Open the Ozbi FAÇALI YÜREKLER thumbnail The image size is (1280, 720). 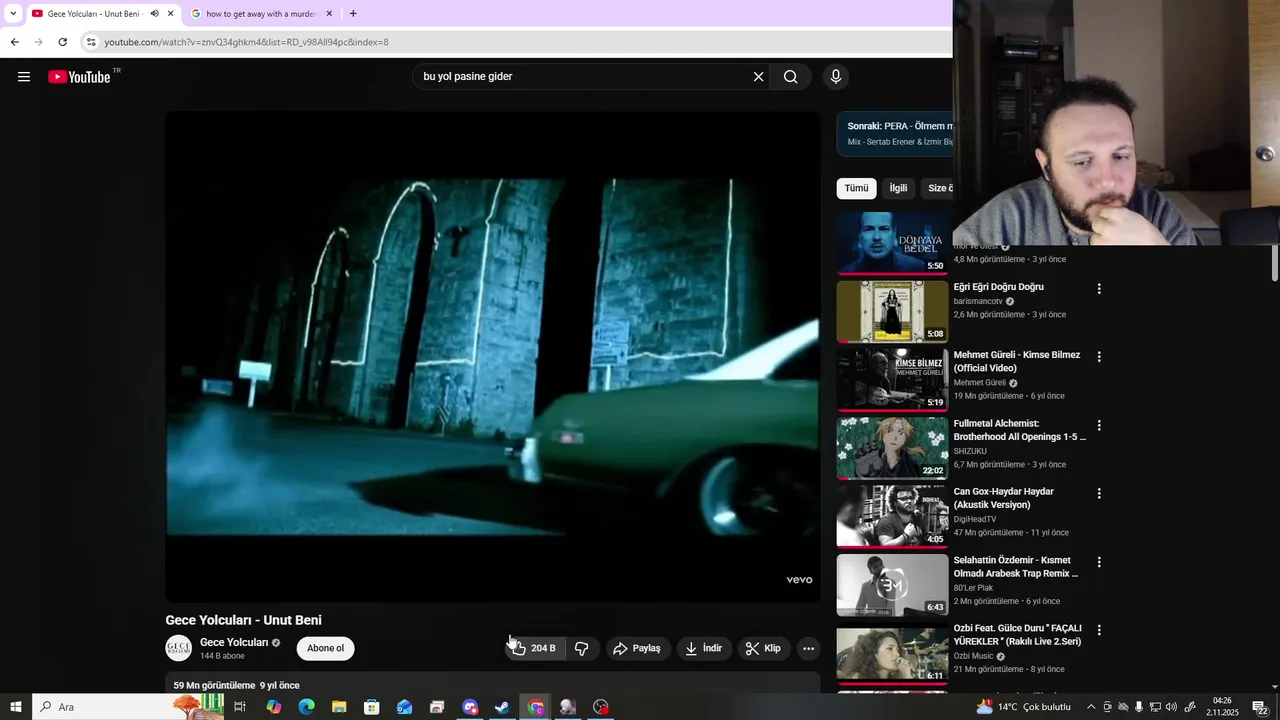892,652
